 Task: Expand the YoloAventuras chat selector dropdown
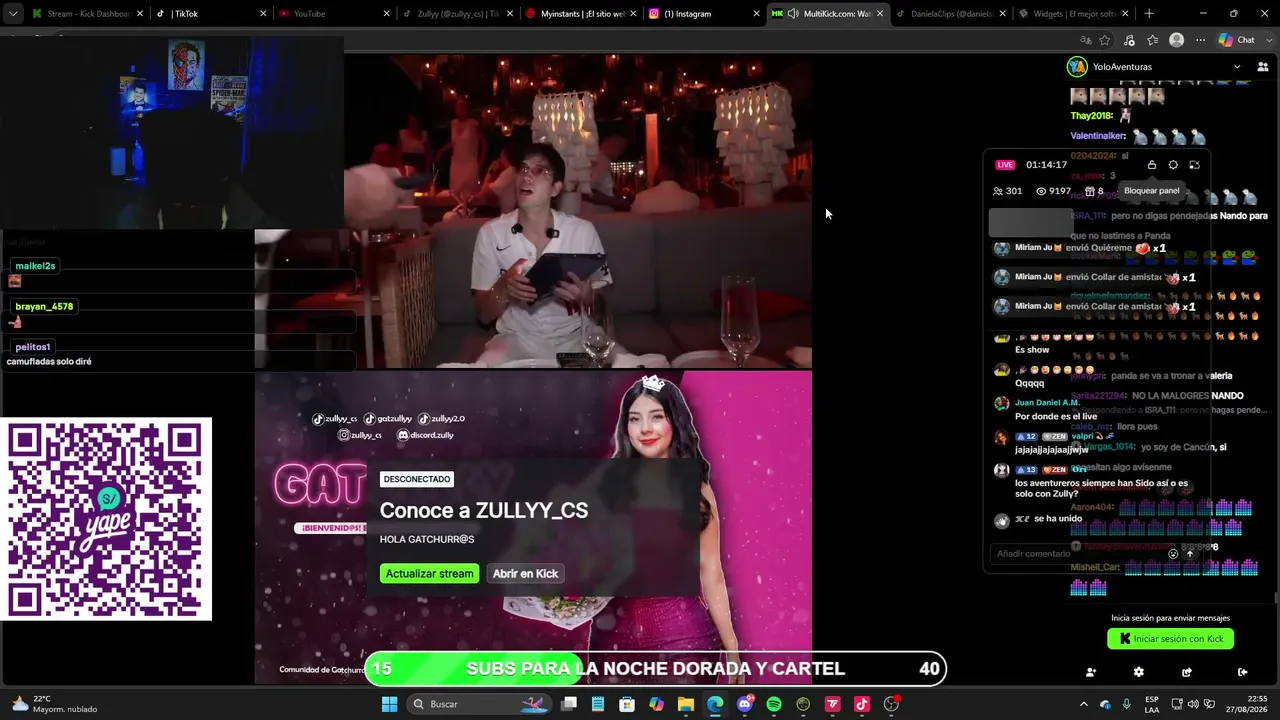pos(1237,67)
